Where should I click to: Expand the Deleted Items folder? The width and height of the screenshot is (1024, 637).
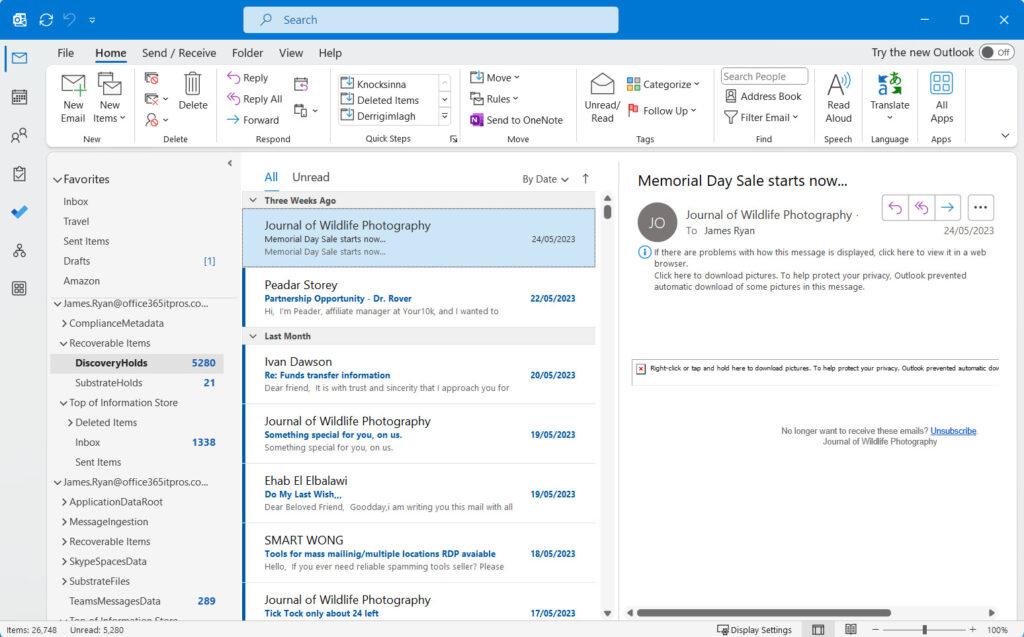pos(70,423)
